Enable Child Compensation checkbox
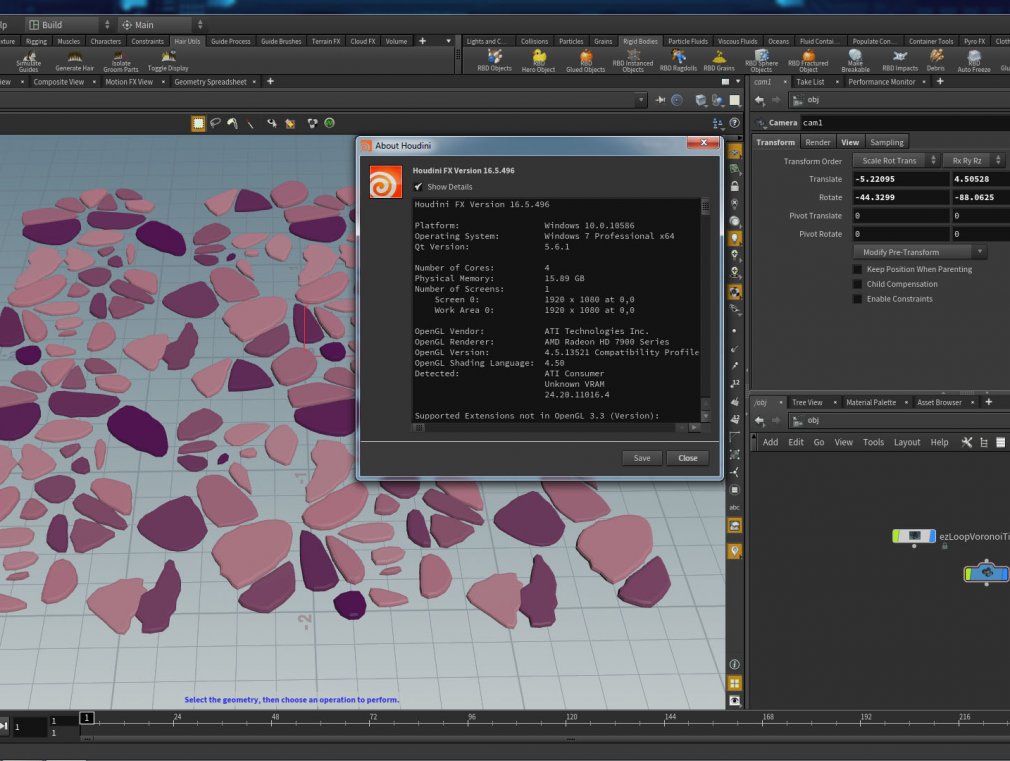This screenshot has width=1010, height=761. tap(857, 284)
